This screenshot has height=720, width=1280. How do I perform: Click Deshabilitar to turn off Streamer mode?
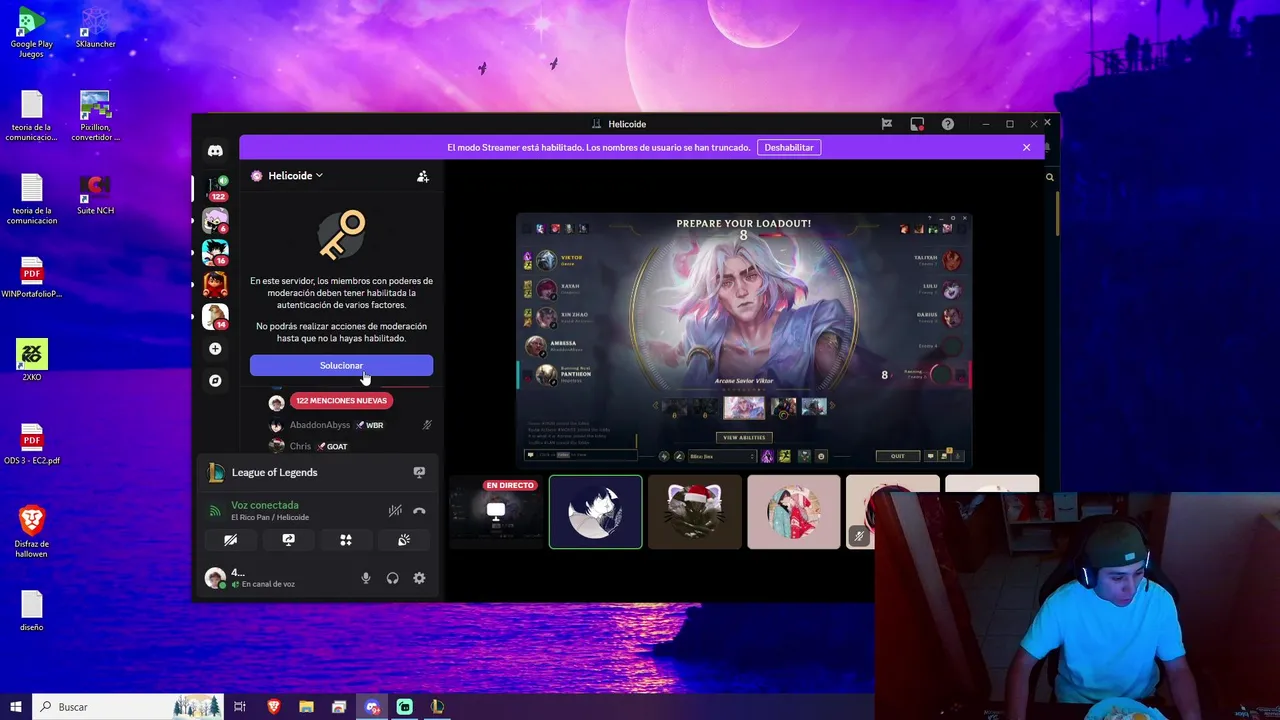tap(789, 147)
